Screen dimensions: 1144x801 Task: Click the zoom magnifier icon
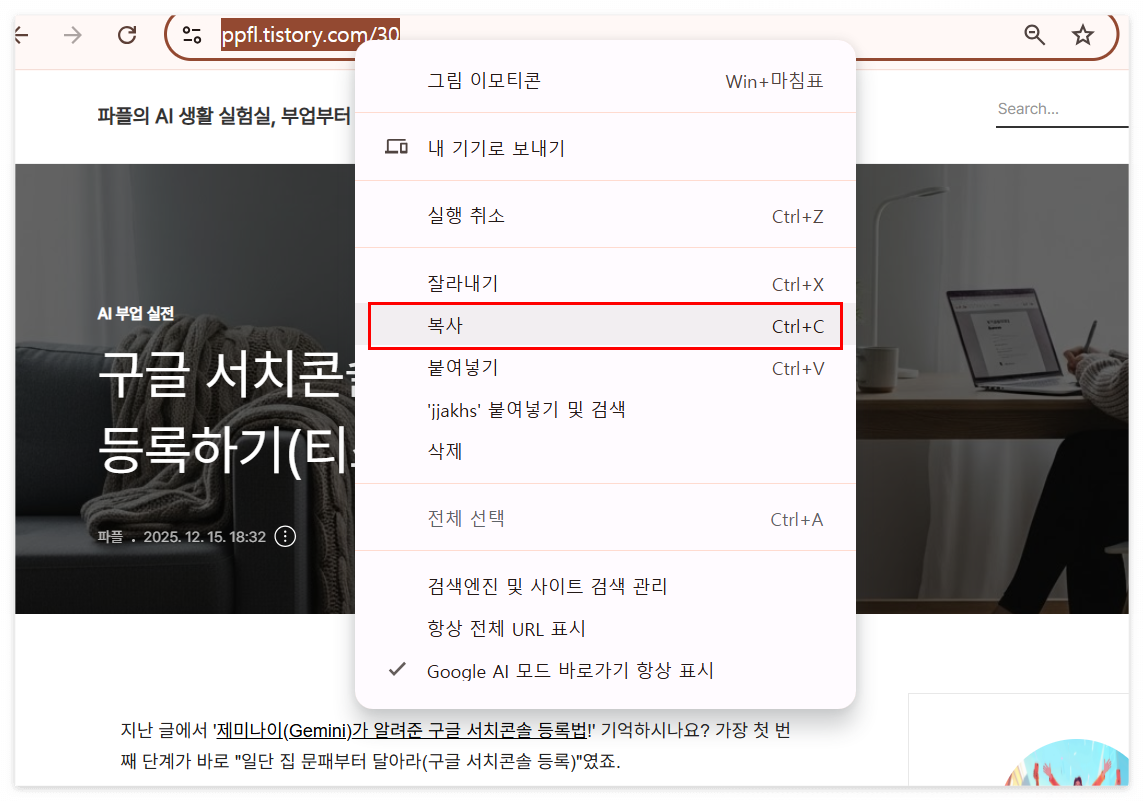pos(1034,34)
